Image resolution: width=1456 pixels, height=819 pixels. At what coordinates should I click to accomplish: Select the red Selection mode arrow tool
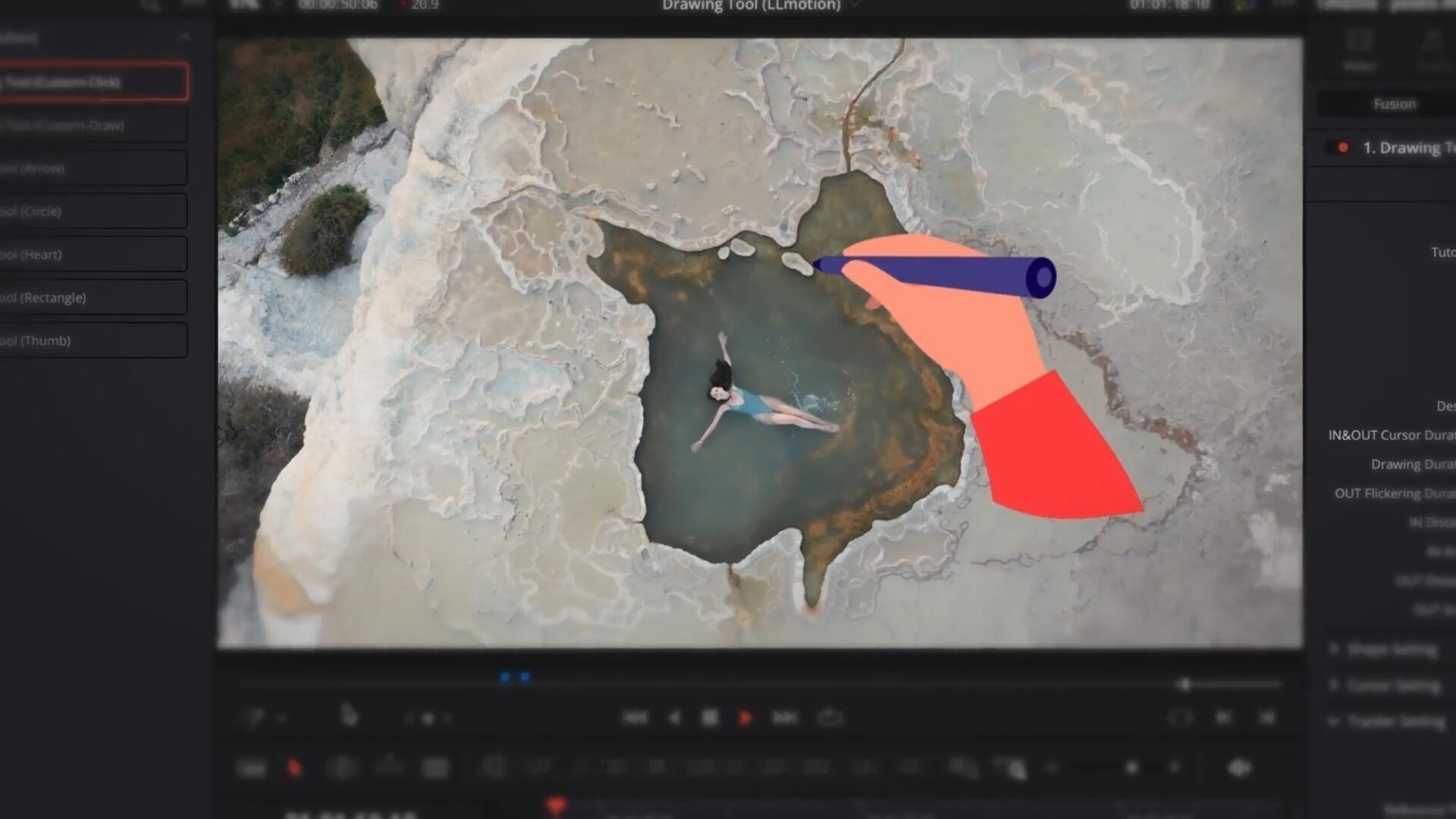tap(294, 768)
